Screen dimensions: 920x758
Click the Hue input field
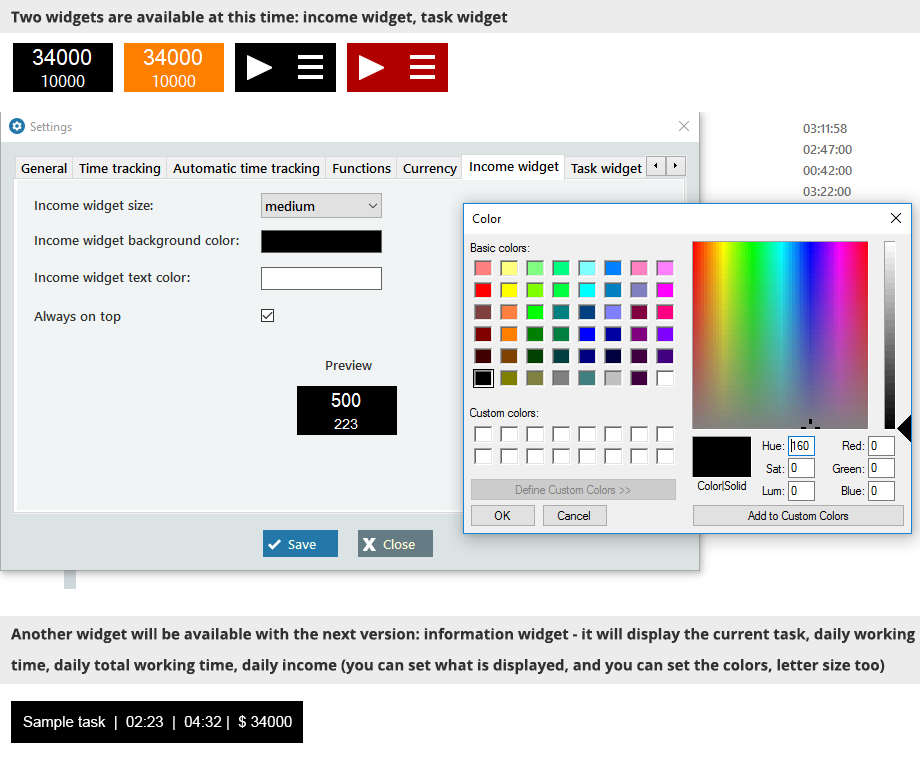(801, 446)
